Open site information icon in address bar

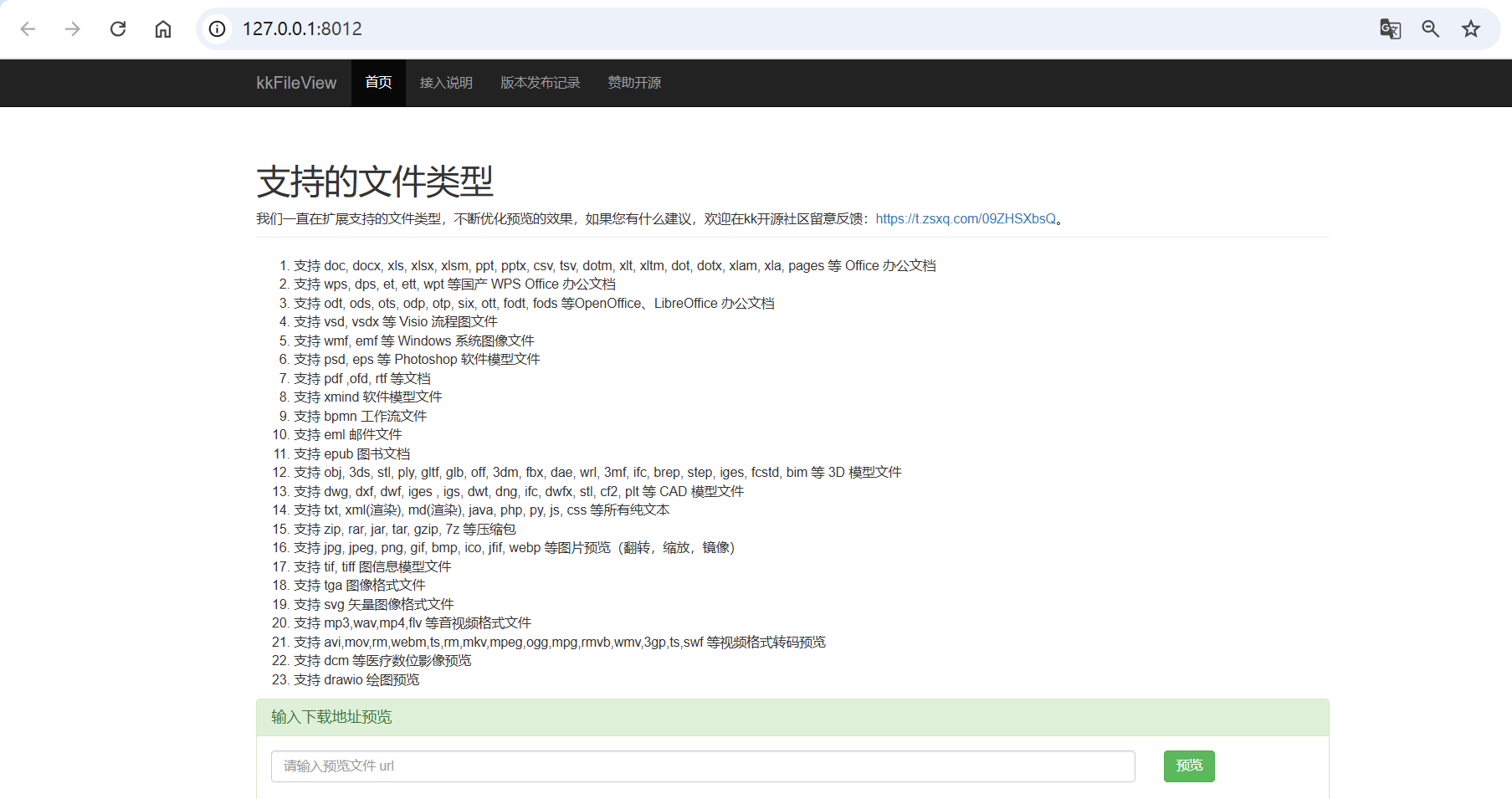click(218, 29)
